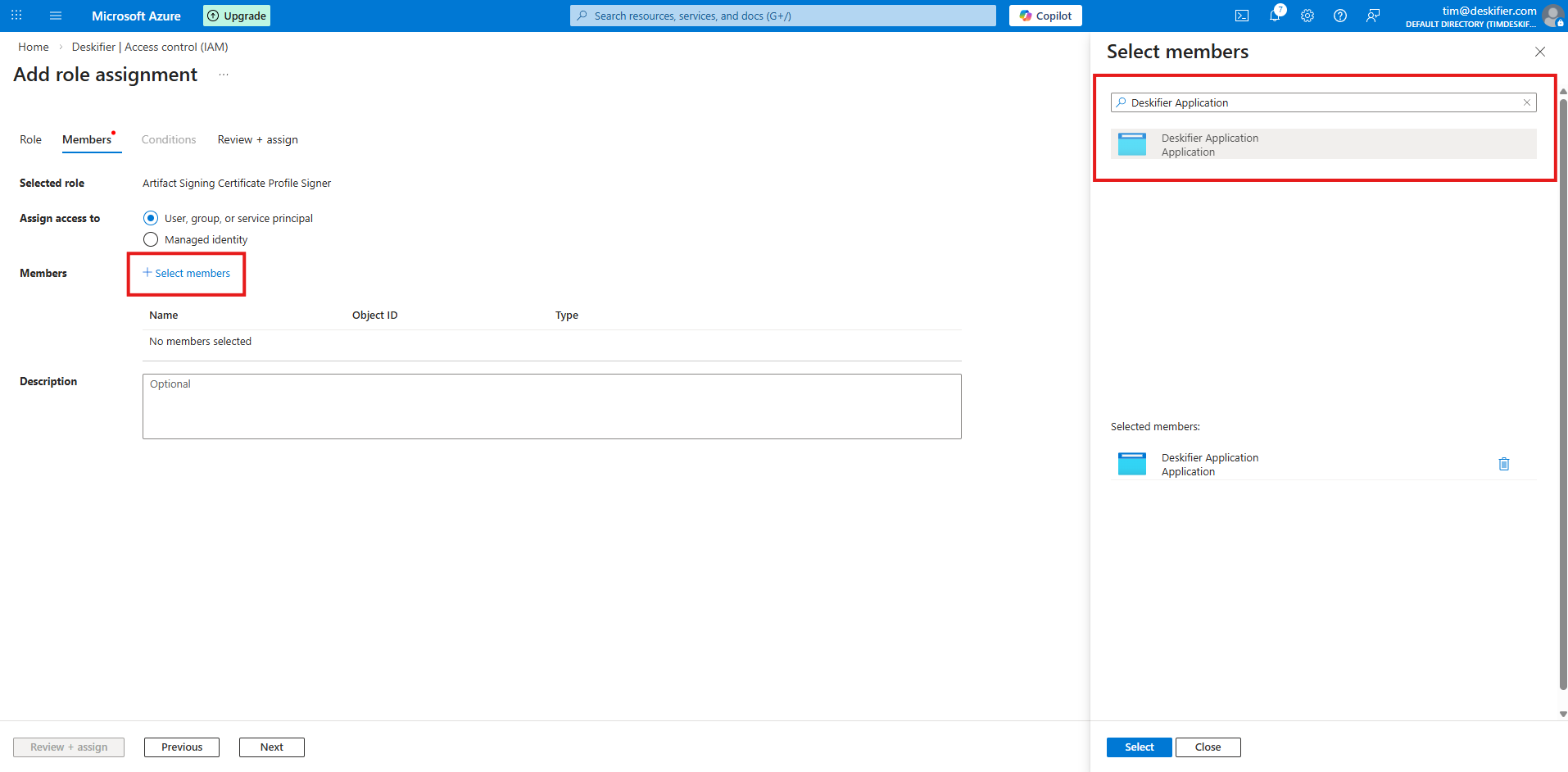Click the Select members link
This screenshot has height=772, width=1568.
click(187, 273)
